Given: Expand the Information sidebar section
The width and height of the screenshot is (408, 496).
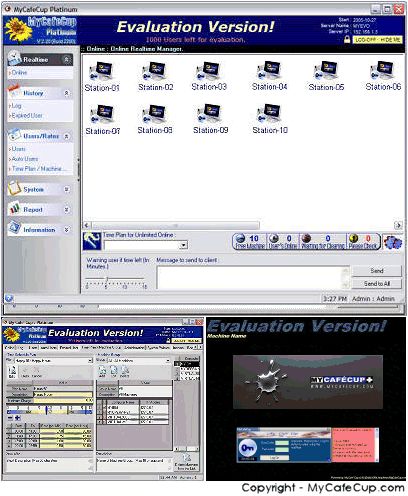Looking at the screenshot, I should tap(66, 230).
